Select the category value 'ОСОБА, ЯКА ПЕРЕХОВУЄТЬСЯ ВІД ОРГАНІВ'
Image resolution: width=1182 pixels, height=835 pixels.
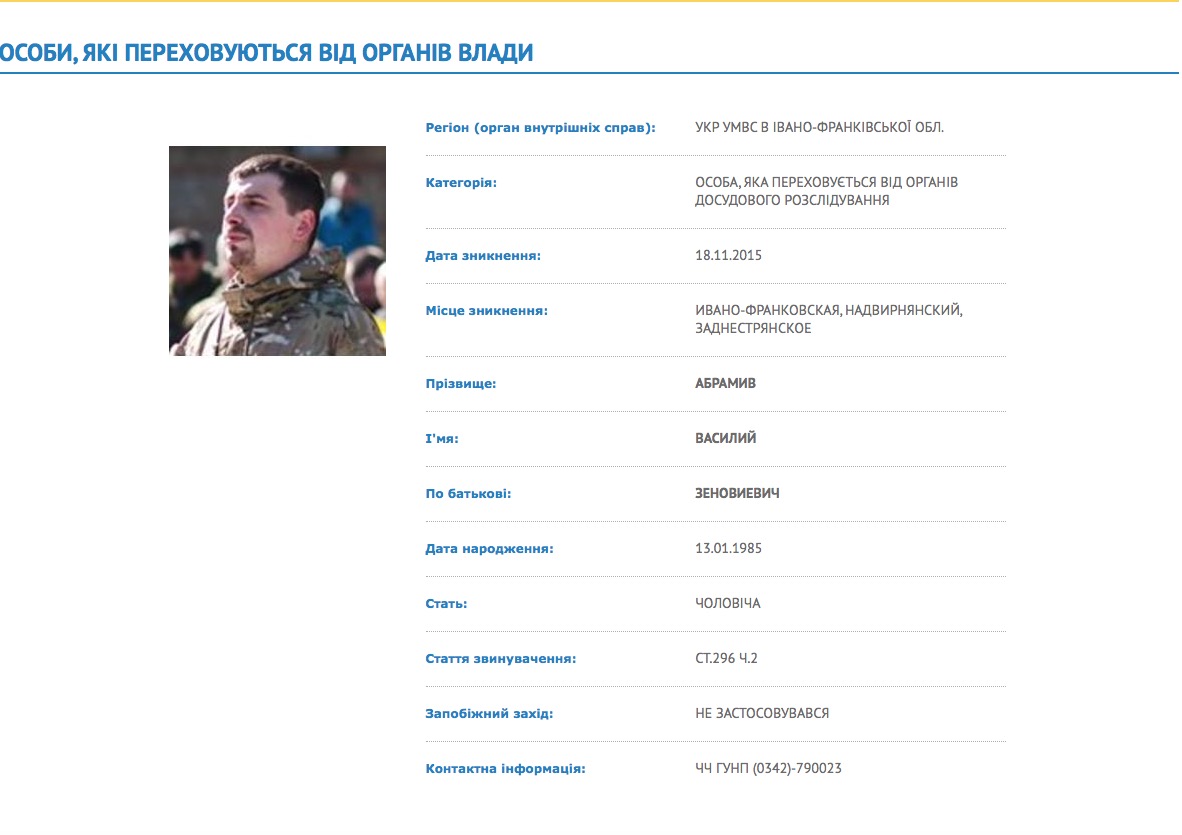coord(826,182)
